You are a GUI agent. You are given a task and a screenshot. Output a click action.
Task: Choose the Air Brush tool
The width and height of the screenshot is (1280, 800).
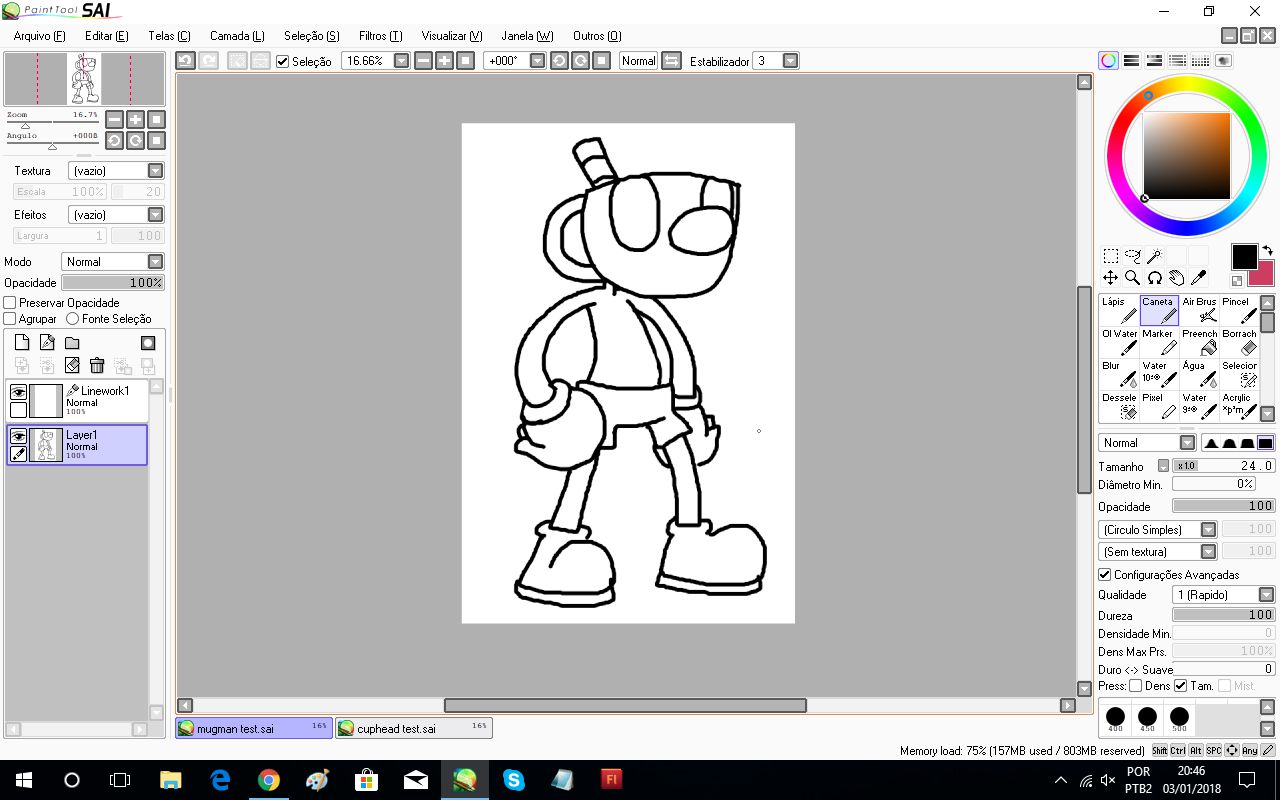pos(1199,310)
